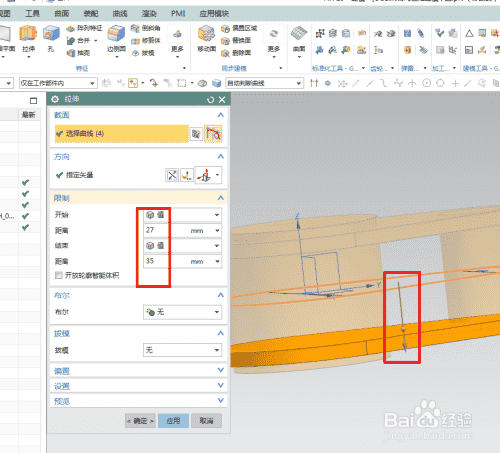Screen dimensions: 500x453
Task: Select the 曲面 surface tool icon
Action: coord(299,34)
